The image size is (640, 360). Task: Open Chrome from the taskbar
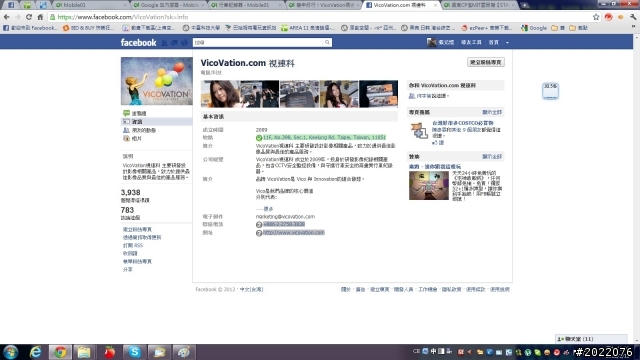click(x=60, y=352)
